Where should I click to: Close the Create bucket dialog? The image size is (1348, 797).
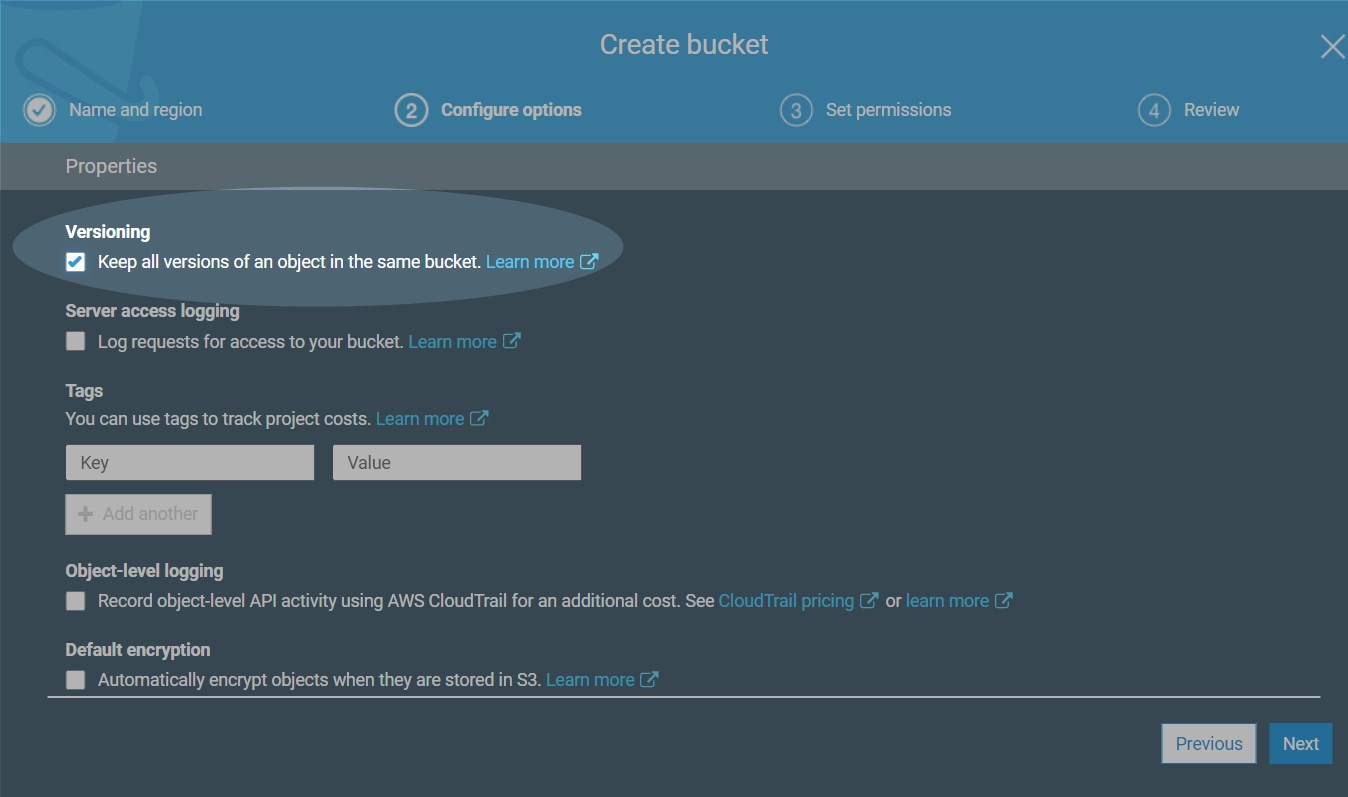[x=1332, y=47]
